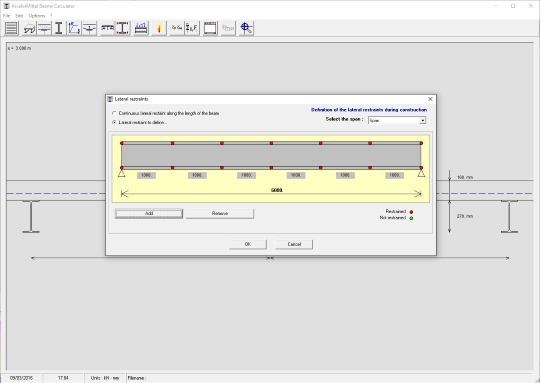This screenshot has width=540, height=383.
Task: Click the first 1000 spacing field
Action: tap(146, 175)
